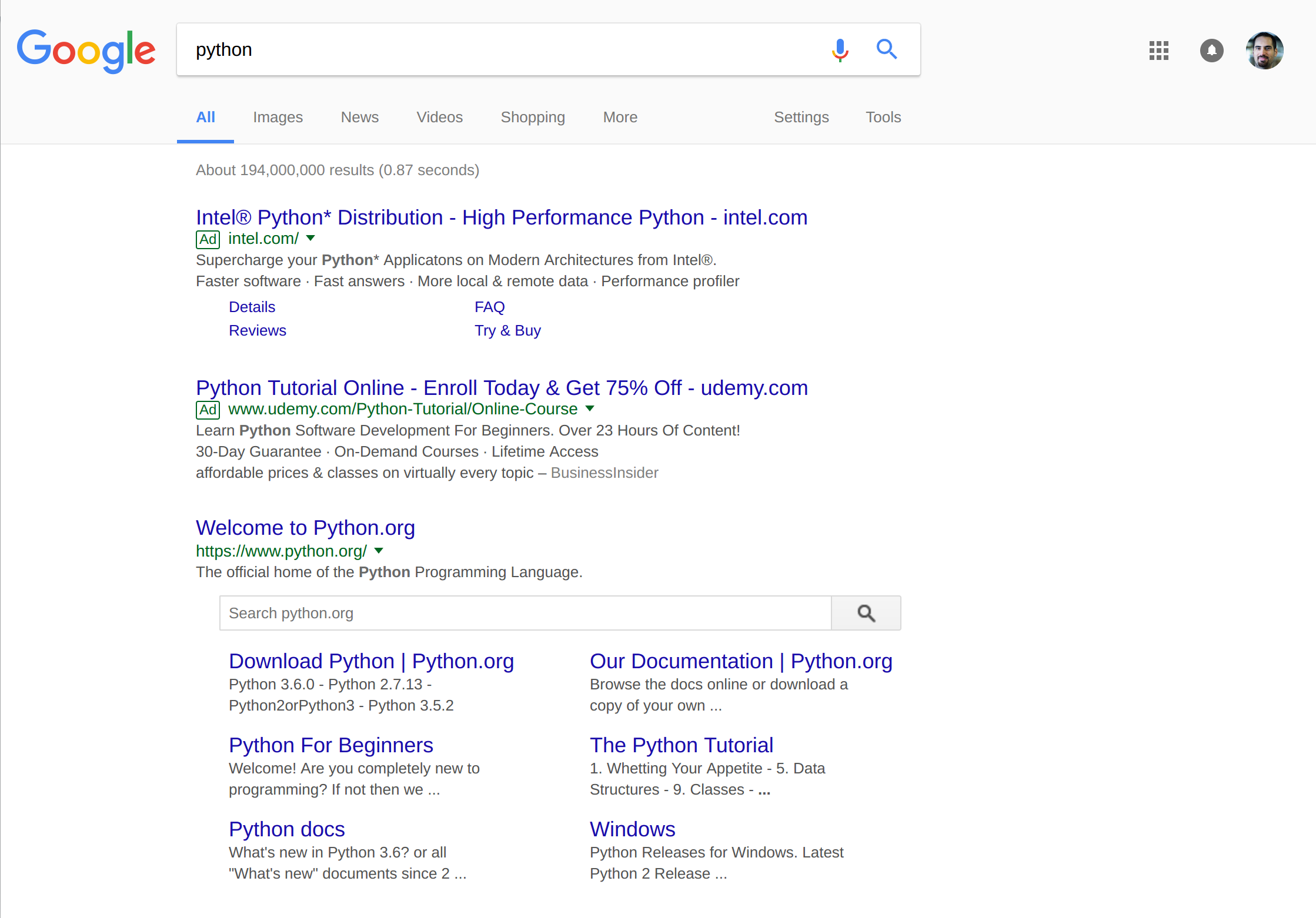Open the Welcome to Python.org result
The image size is (1316, 918).
pos(305,528)
